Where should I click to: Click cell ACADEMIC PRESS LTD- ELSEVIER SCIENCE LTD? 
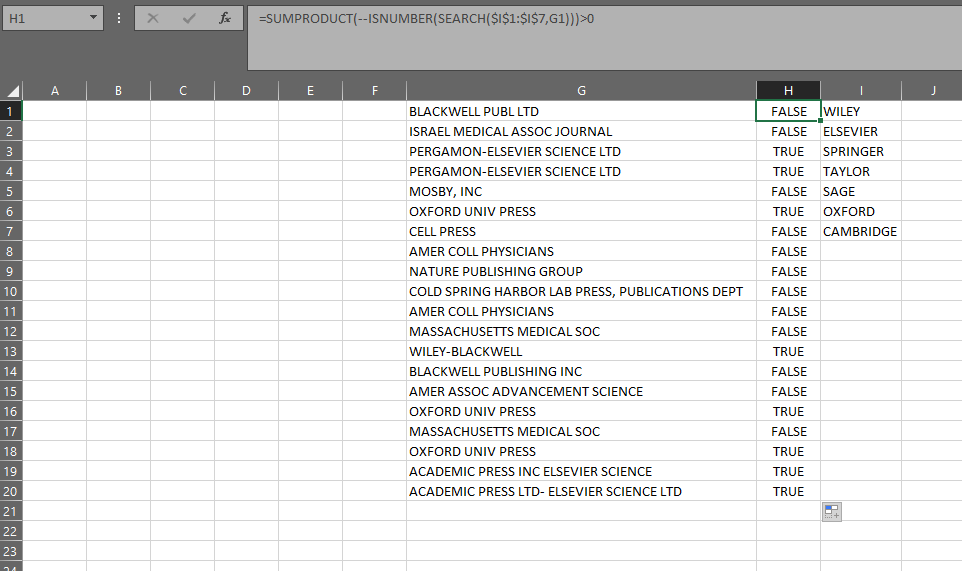581,491
